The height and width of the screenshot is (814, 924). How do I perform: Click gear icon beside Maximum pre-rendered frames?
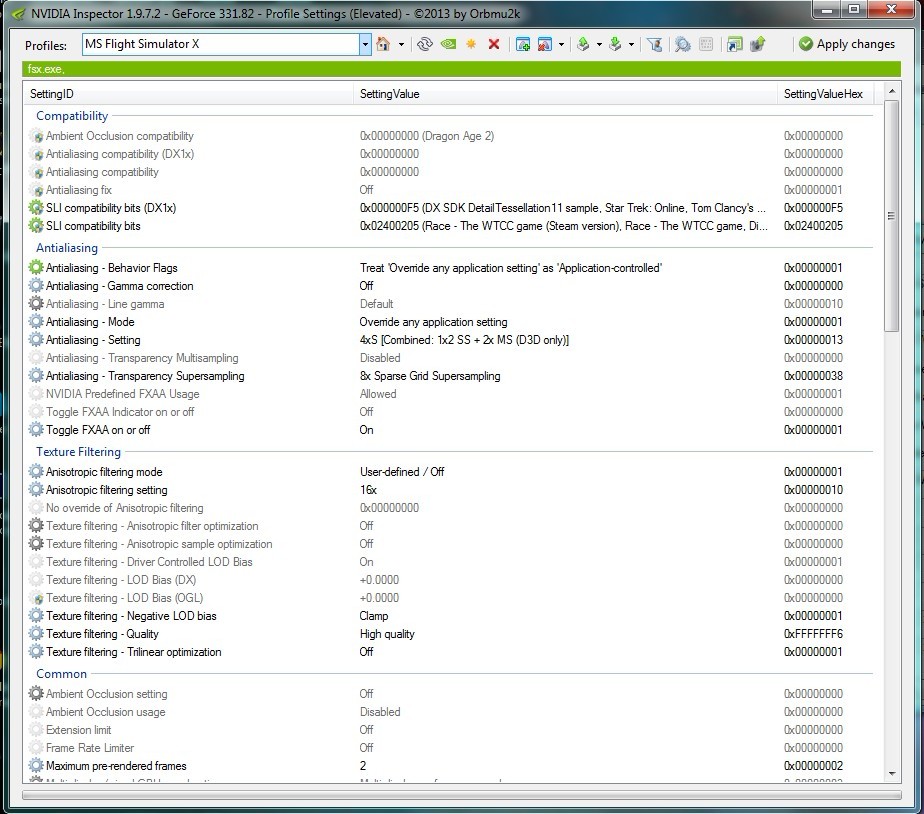click(x=36, y=766)
